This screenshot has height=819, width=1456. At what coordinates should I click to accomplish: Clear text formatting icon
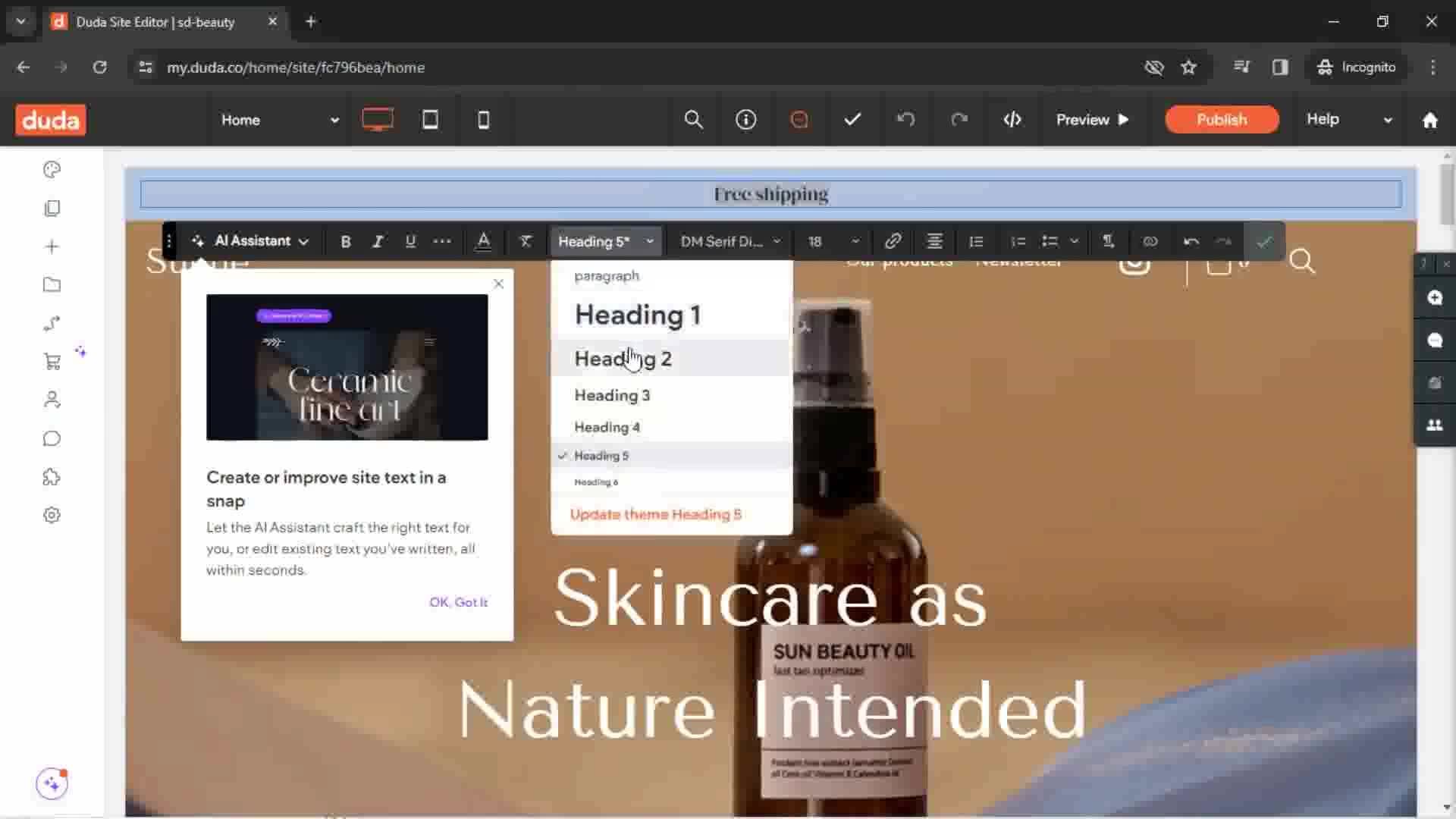pyautogui.click(x=525, y=241)
